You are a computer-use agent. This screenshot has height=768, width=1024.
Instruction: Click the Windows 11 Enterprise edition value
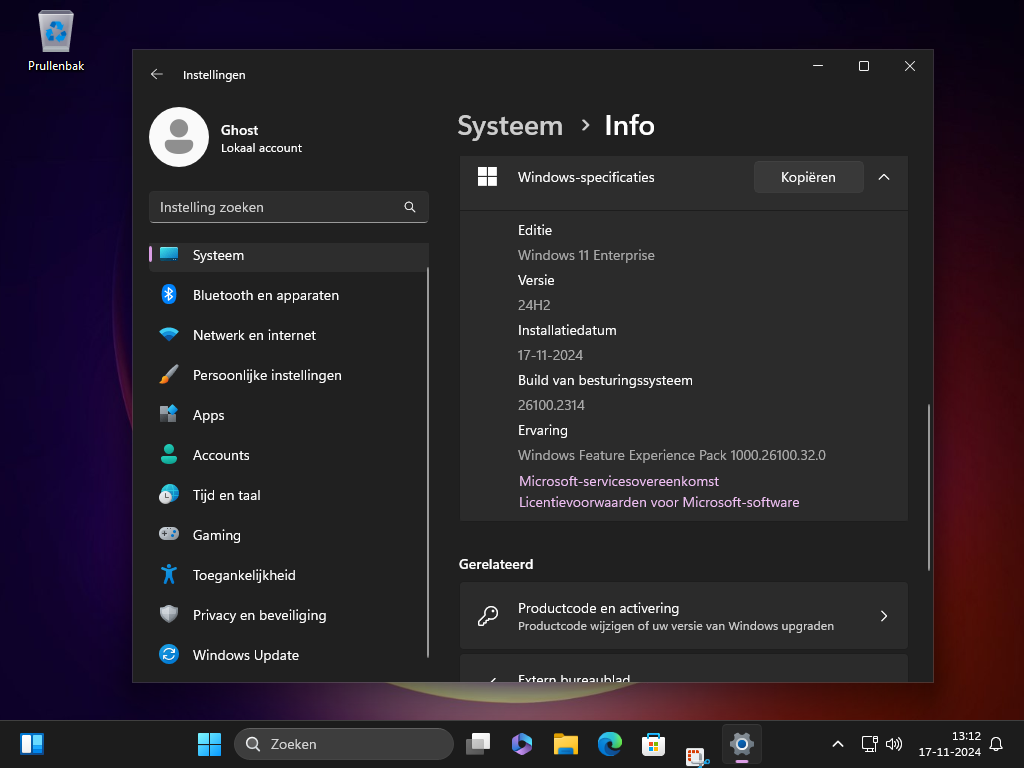[x=586, y=255]
